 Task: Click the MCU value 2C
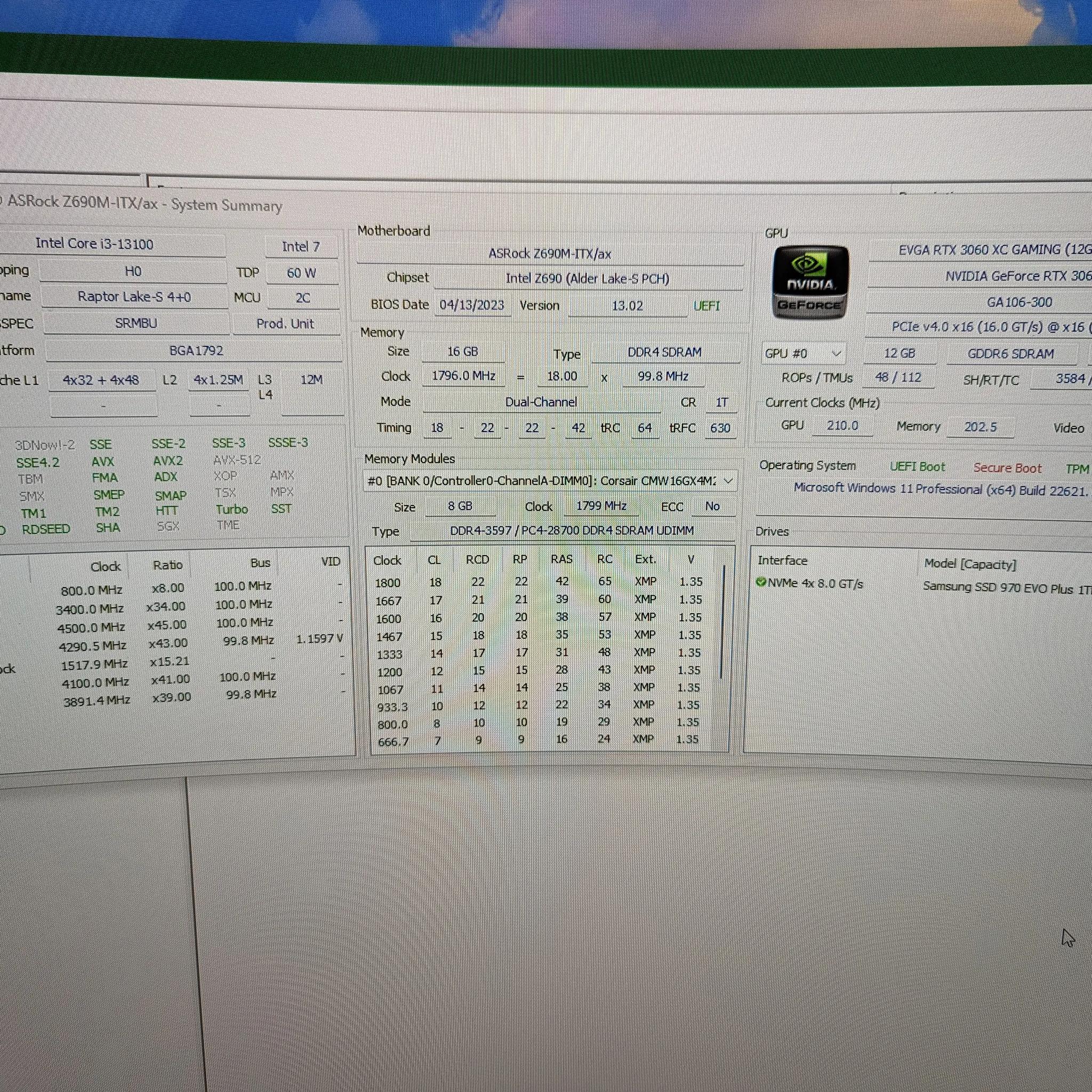pos(303,298)
